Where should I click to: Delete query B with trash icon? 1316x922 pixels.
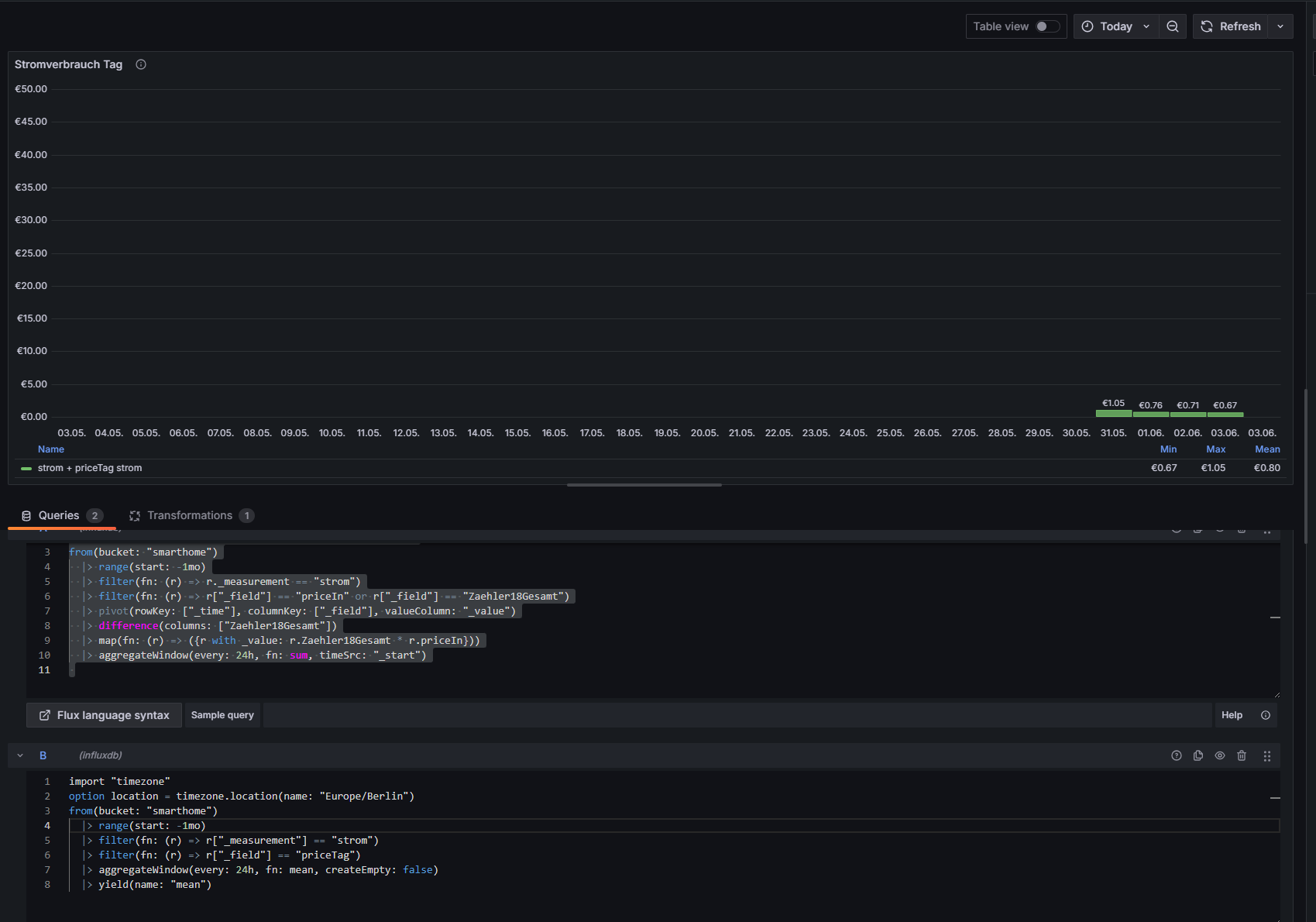(1241, 755)
